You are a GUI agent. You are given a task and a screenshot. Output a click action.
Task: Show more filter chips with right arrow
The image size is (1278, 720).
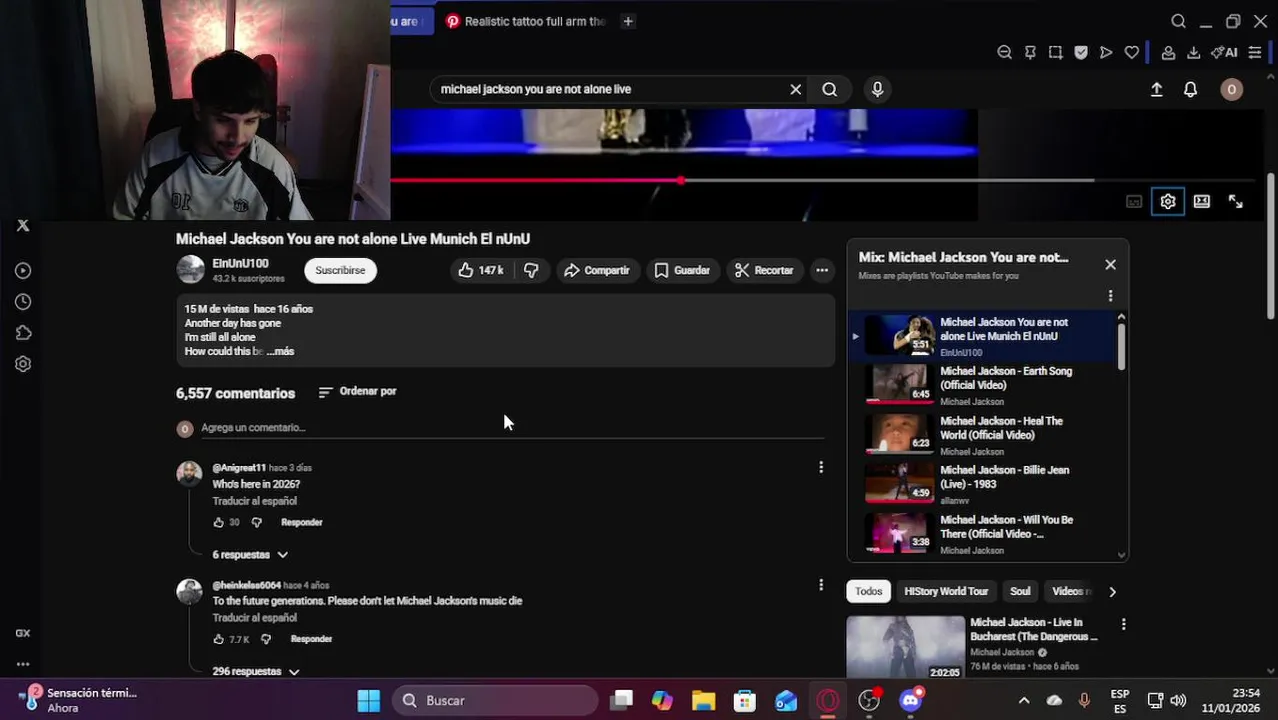click(x=1112, y=591)
